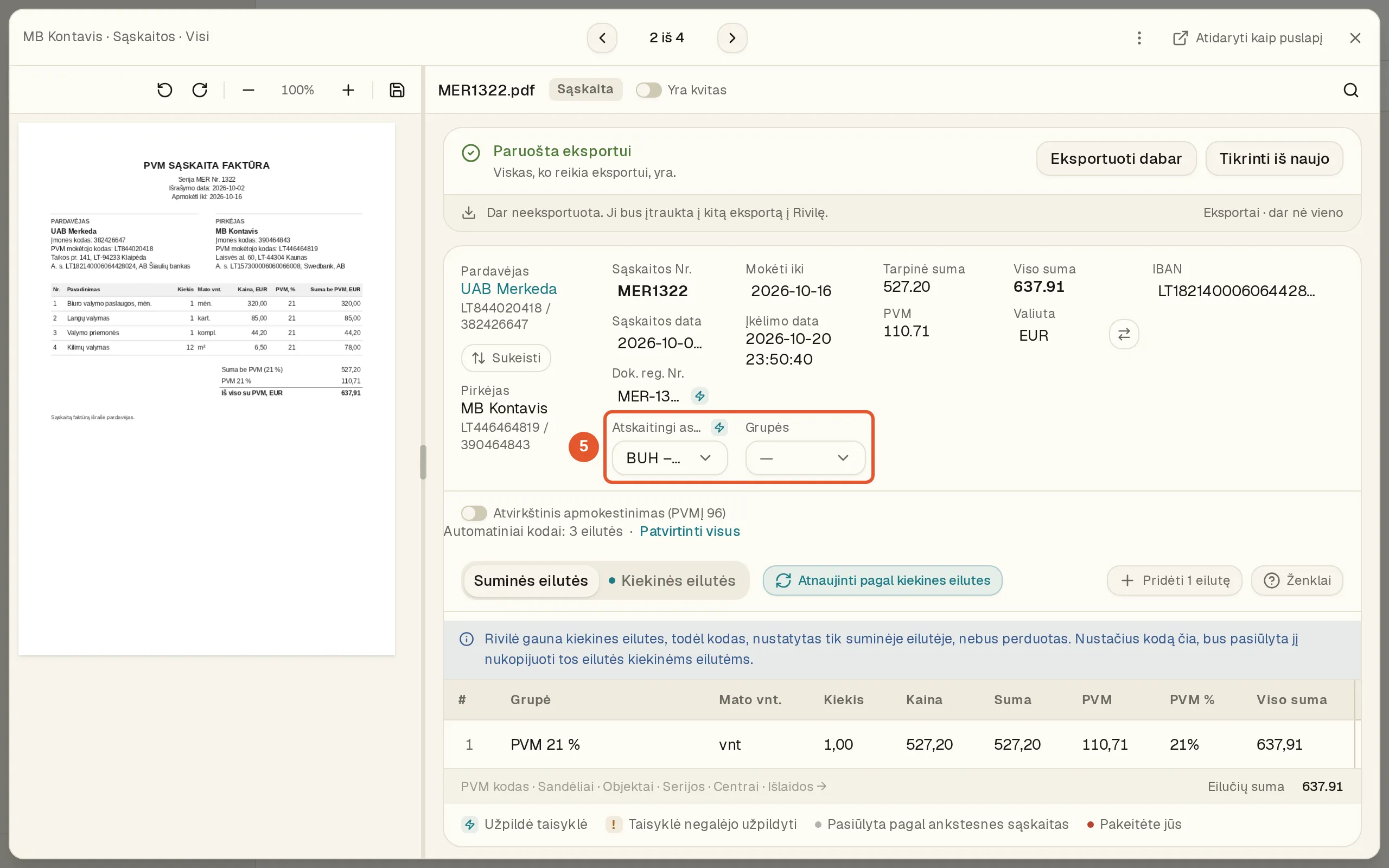
Task: Switch to Kiekinės eilutės tab
Action: point(672,580)
